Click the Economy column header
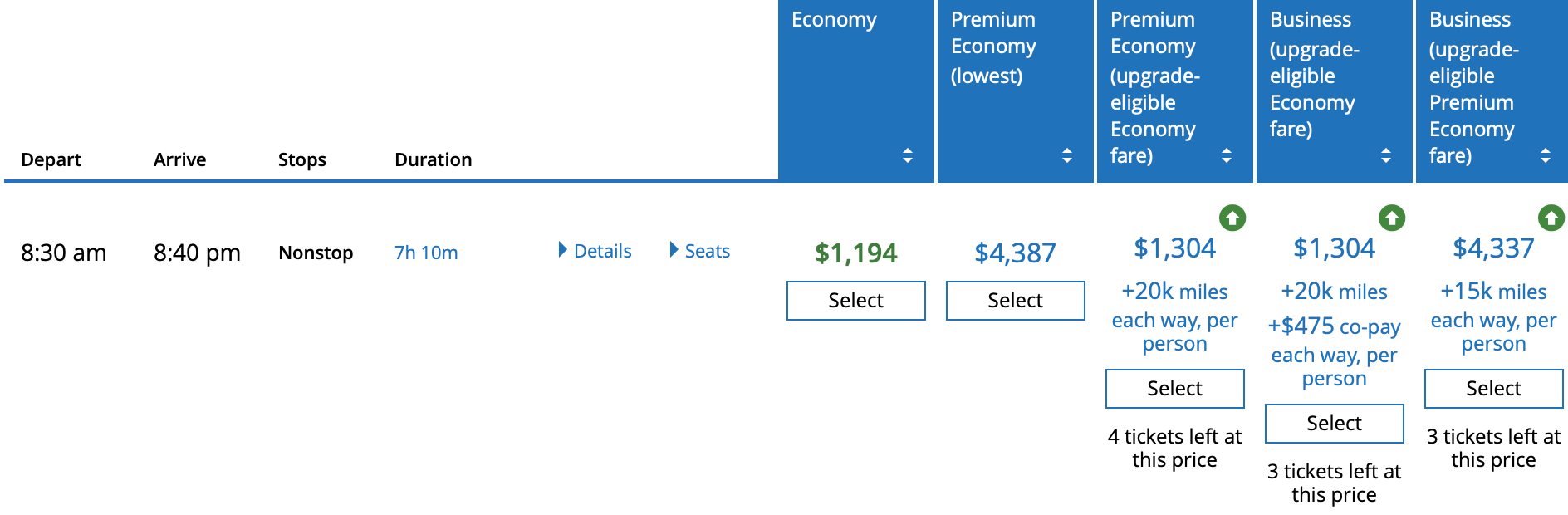Viewport: 1568px width, 515px height. (834, 20)
